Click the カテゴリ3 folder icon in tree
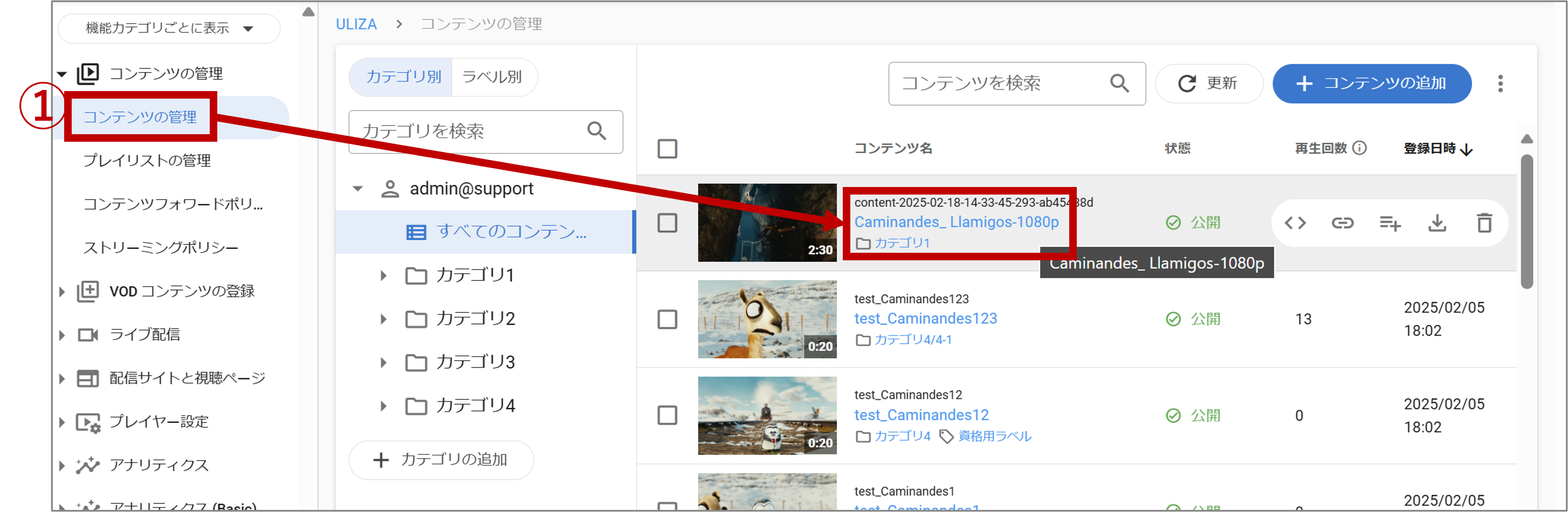Viewport: 1568px width, 512px height. point(416,362)
